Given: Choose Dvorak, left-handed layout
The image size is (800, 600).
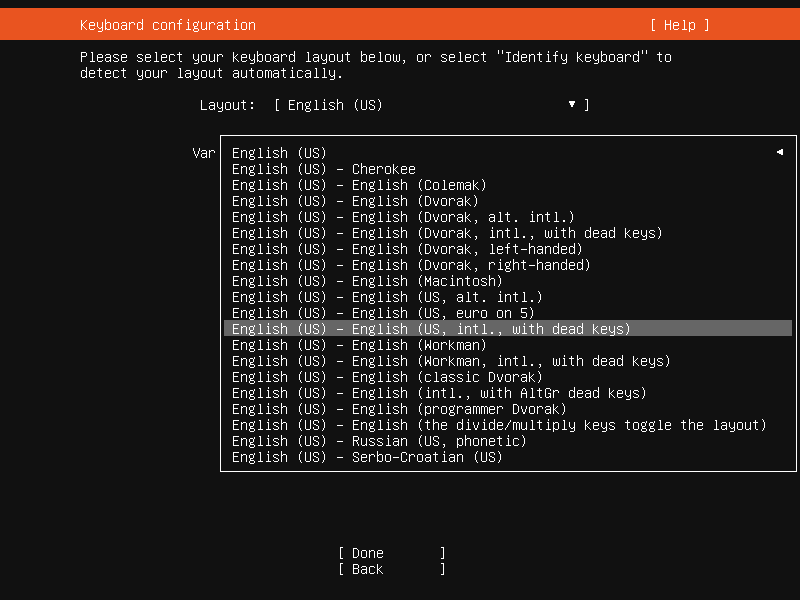Looking at the screenshot, I should pyautogui.click(x=407, y=249).
